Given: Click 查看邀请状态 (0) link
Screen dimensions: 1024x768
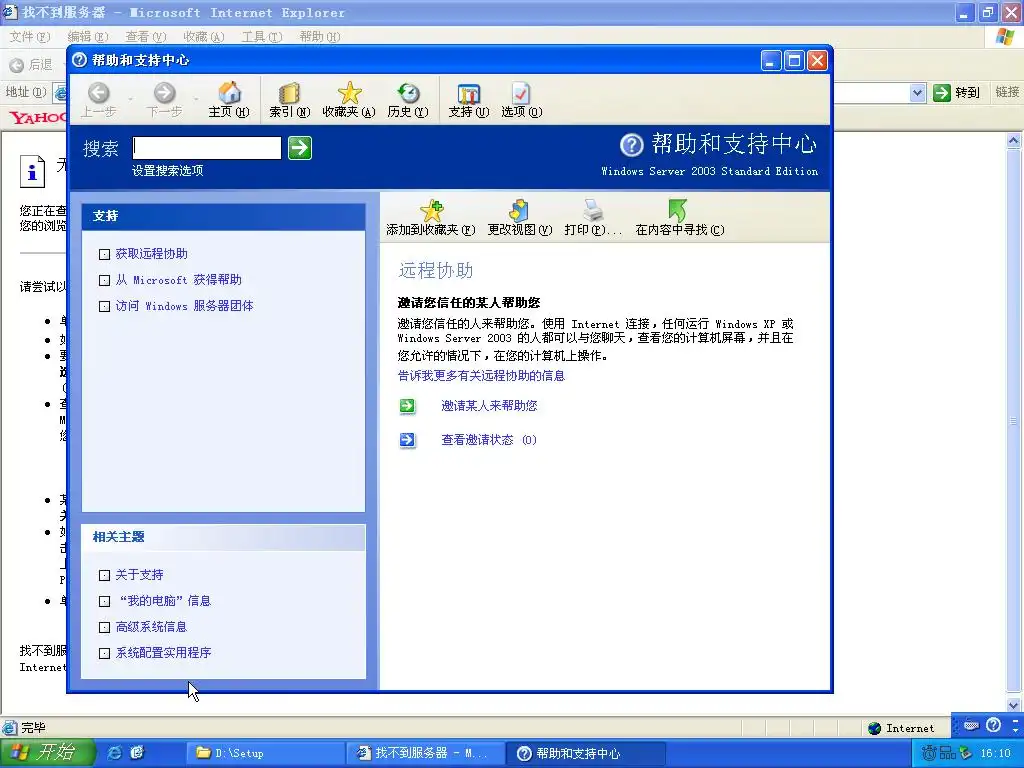Looking at the screenshot, I should (x=488, y=440).
